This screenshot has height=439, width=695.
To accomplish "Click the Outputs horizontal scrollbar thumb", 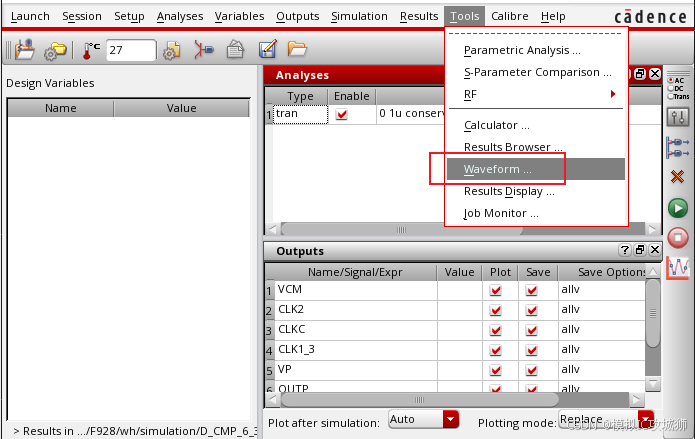I will (419, 400).
